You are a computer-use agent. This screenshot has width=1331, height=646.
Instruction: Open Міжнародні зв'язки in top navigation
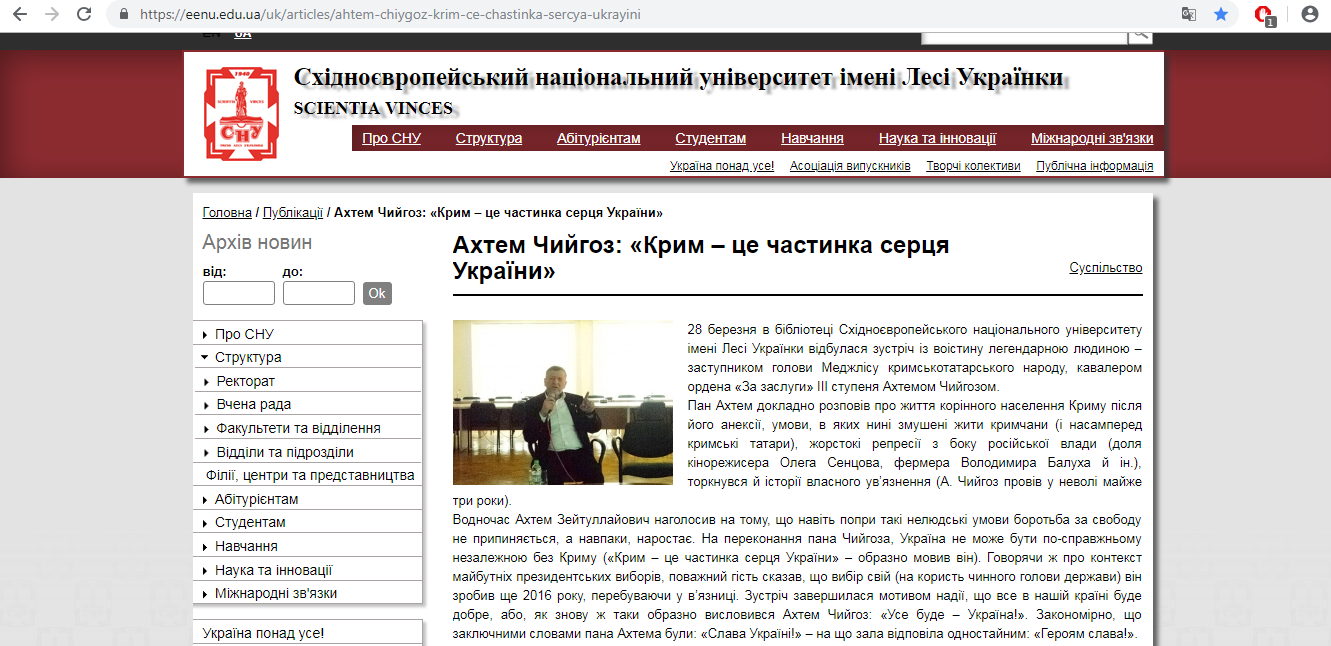click(x=1091, y=138)
